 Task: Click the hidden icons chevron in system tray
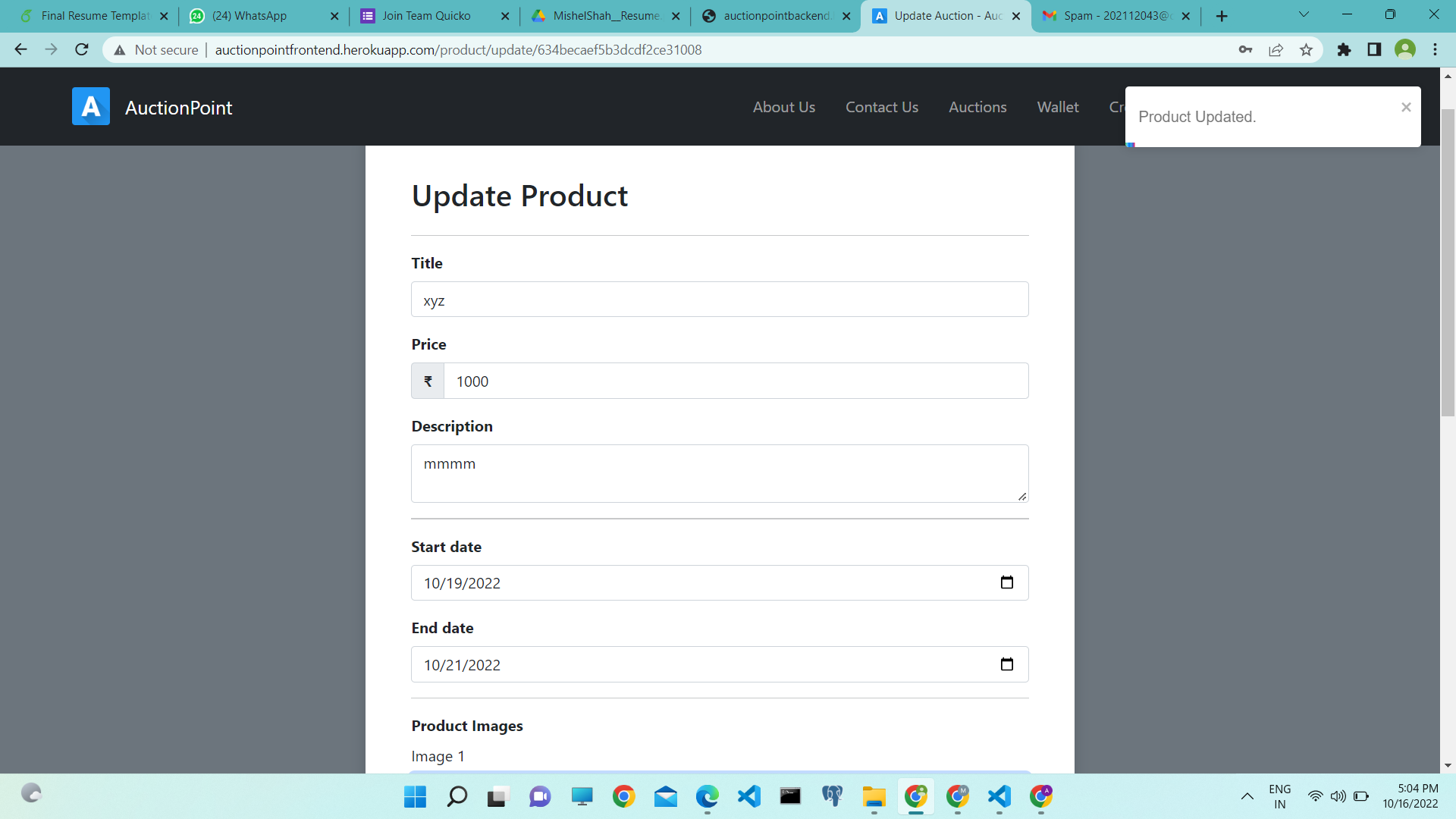coord(1247,797)
